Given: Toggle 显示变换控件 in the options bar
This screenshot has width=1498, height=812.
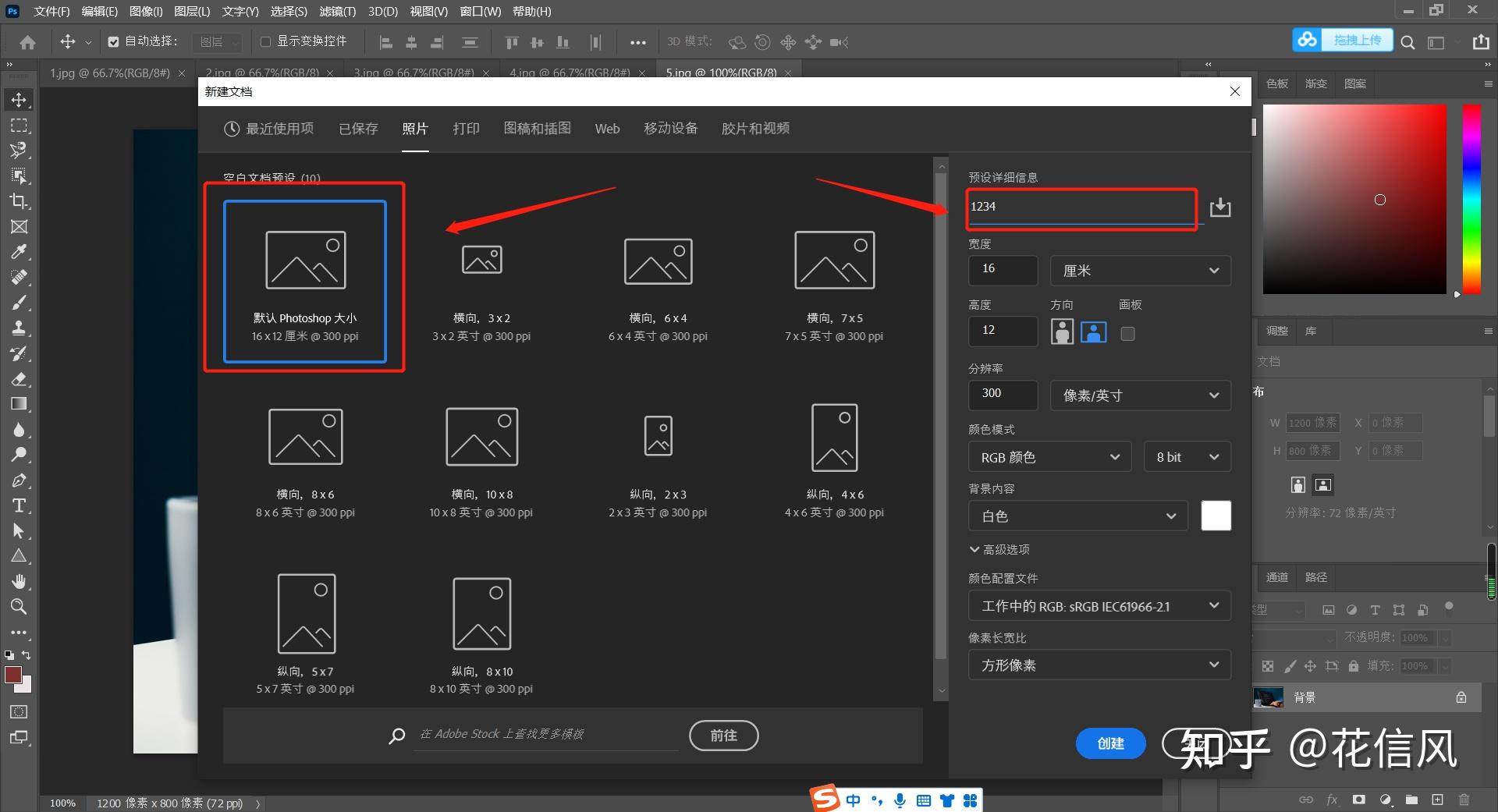Looking at the screenshot, I should coord(265,41).
